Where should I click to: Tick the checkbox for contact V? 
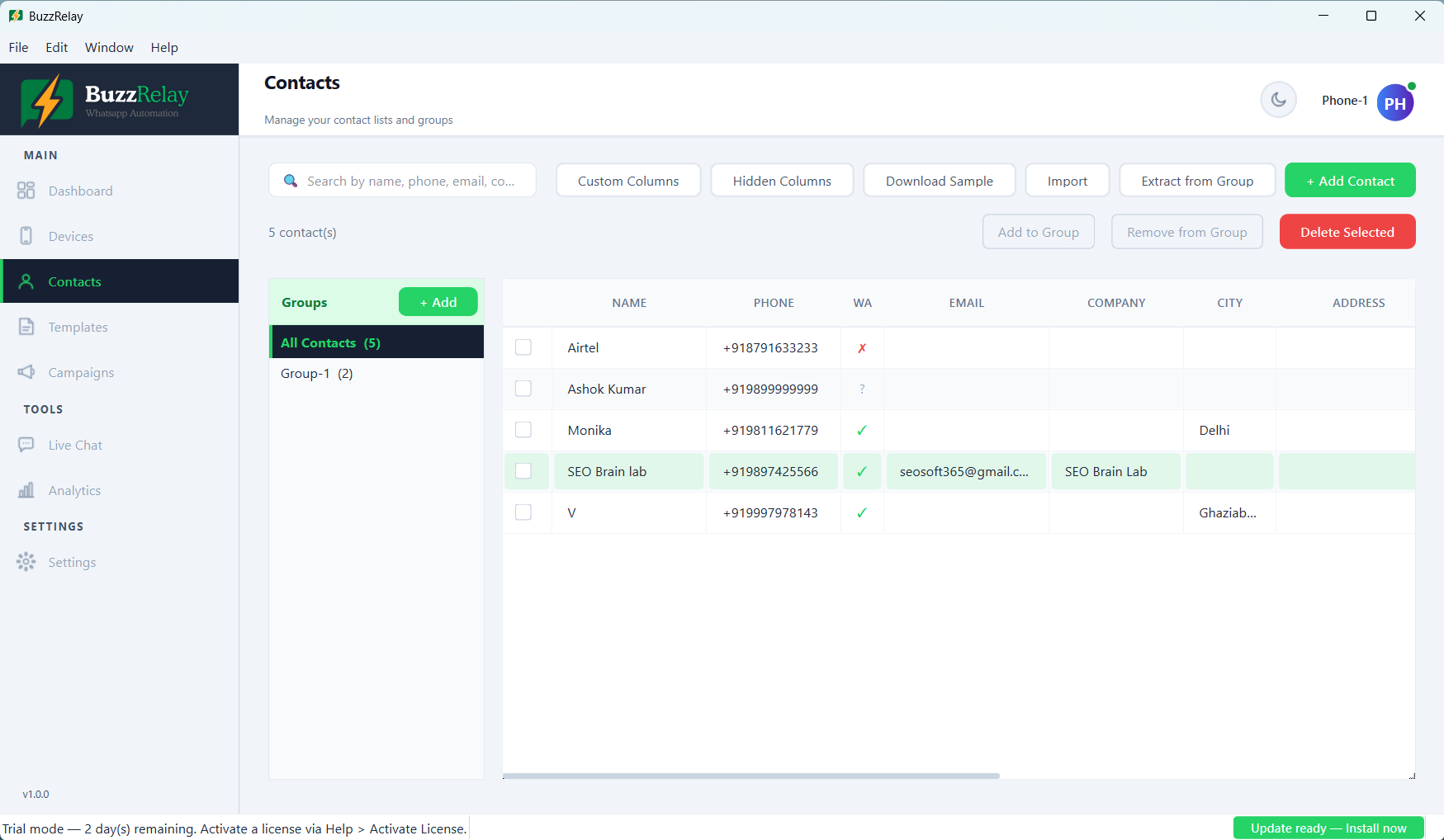(x=523, y=512)
